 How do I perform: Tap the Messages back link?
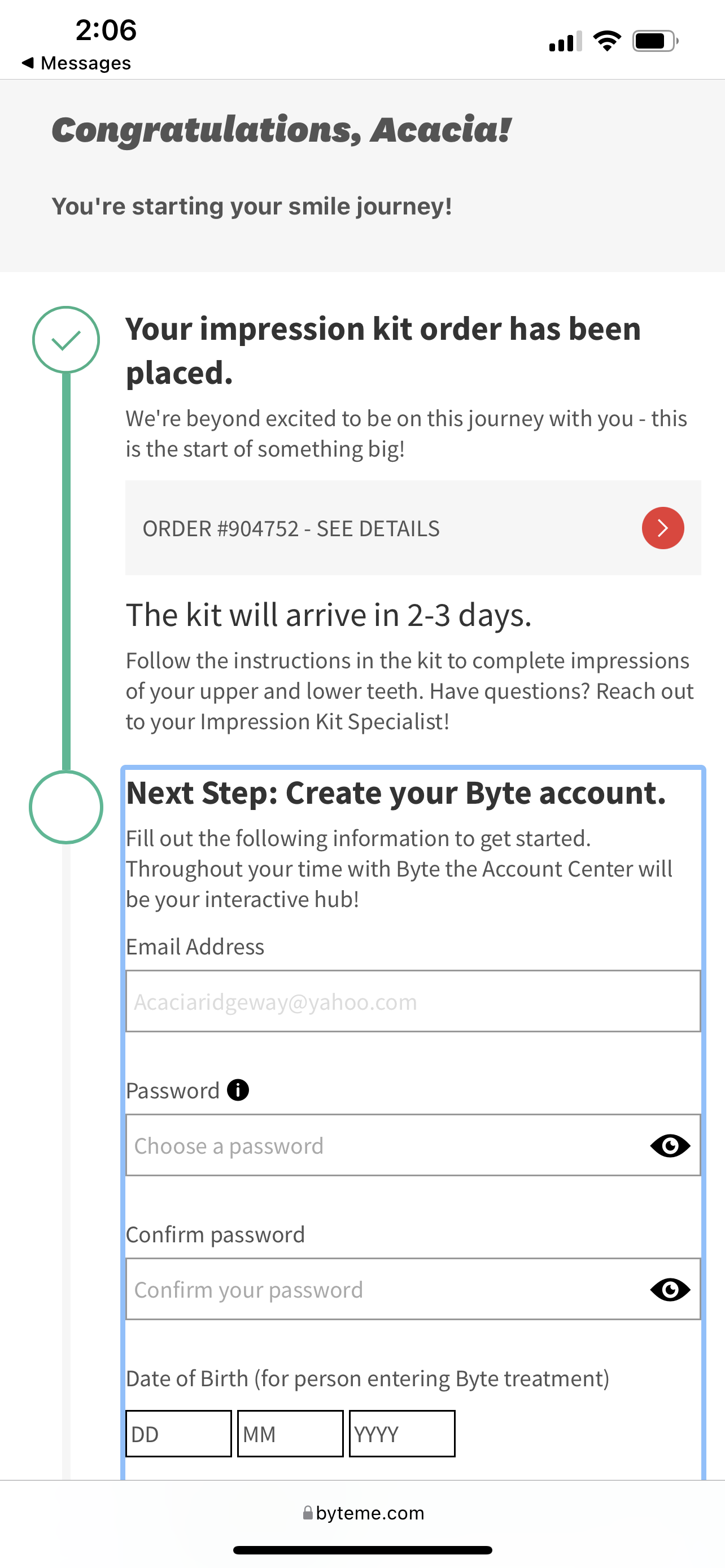point(85,63)
